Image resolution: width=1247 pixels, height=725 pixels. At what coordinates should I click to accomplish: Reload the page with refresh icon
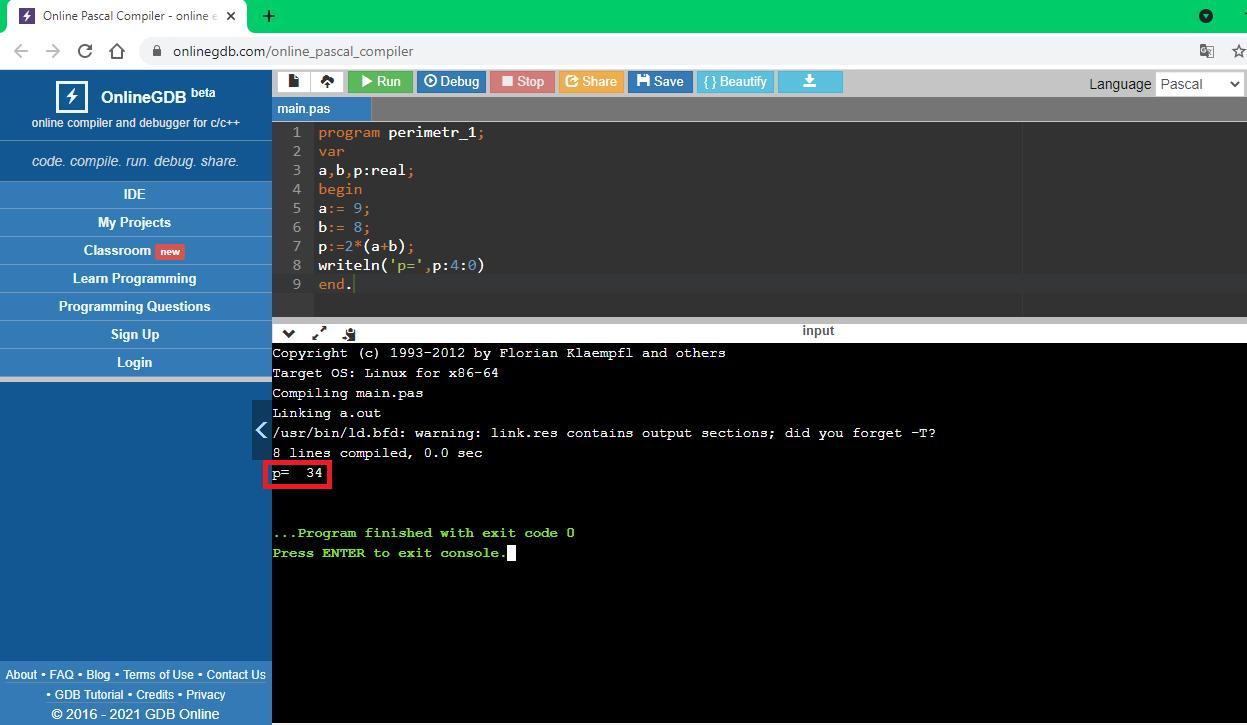click(85, 51)
